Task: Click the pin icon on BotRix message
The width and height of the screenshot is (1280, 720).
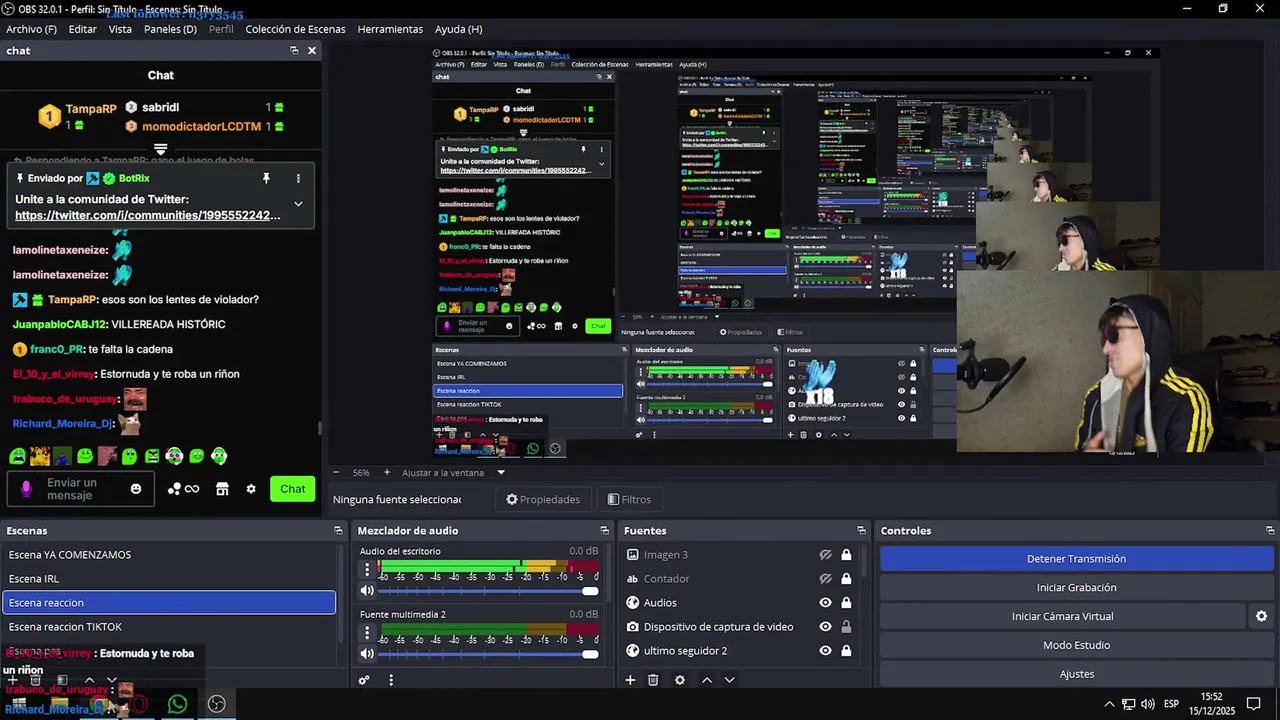Action: (x=266, y=178)
